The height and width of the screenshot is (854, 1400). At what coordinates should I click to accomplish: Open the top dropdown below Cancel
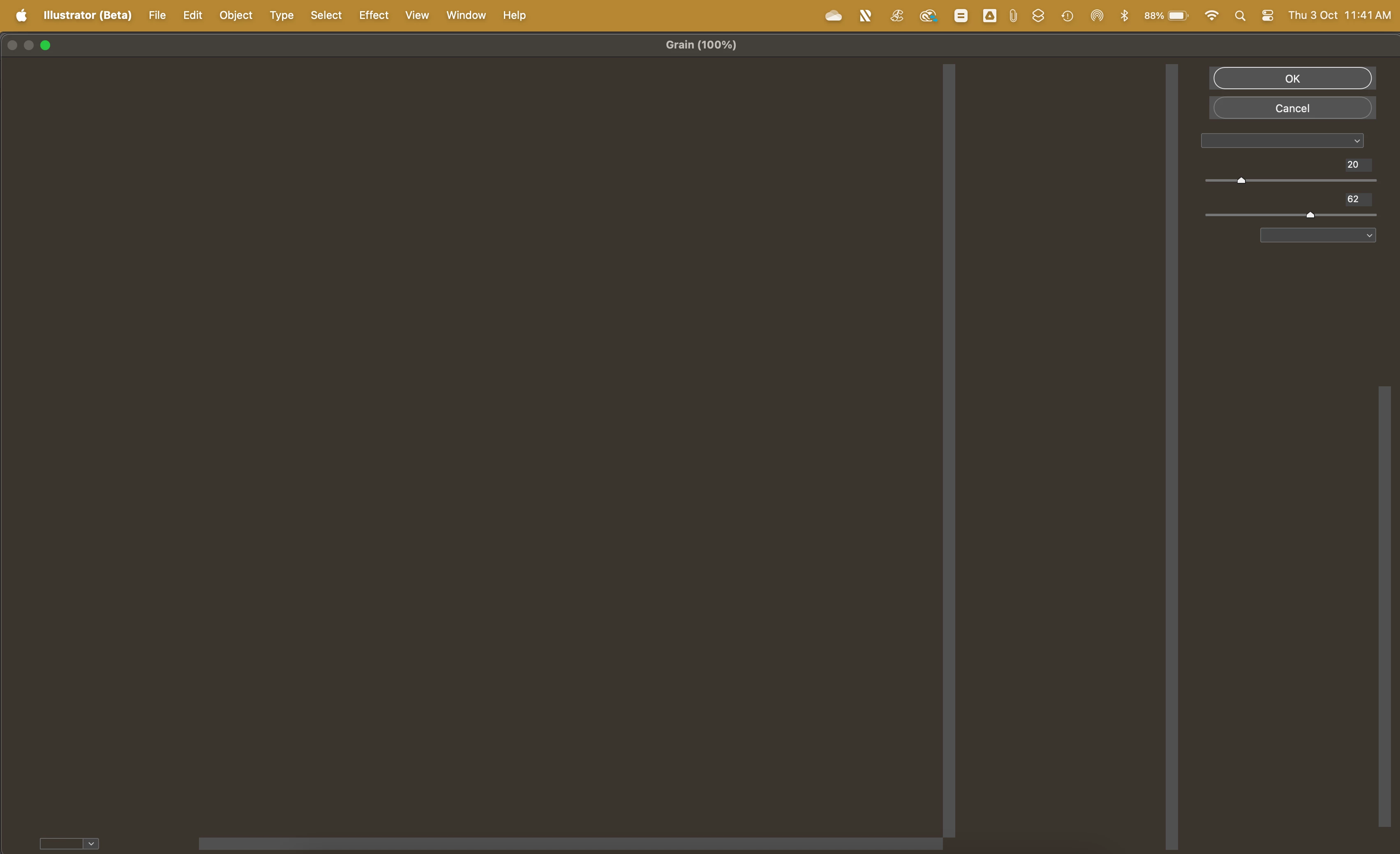(1282, 140)
